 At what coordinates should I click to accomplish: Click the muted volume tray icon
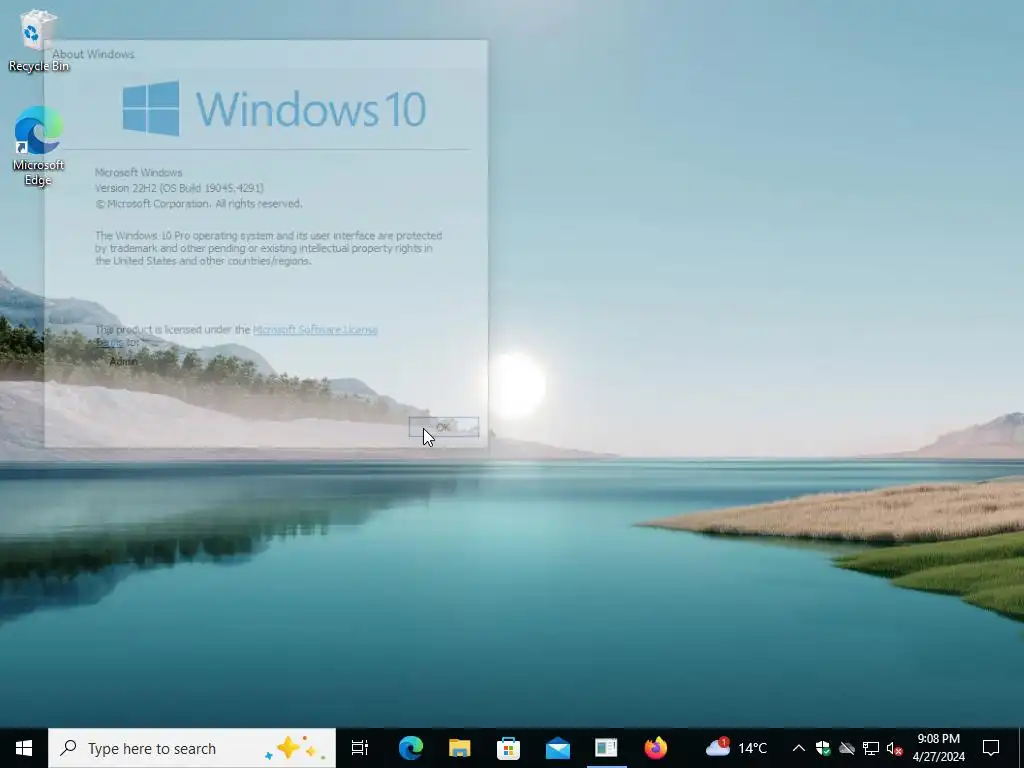coord(894,748)
